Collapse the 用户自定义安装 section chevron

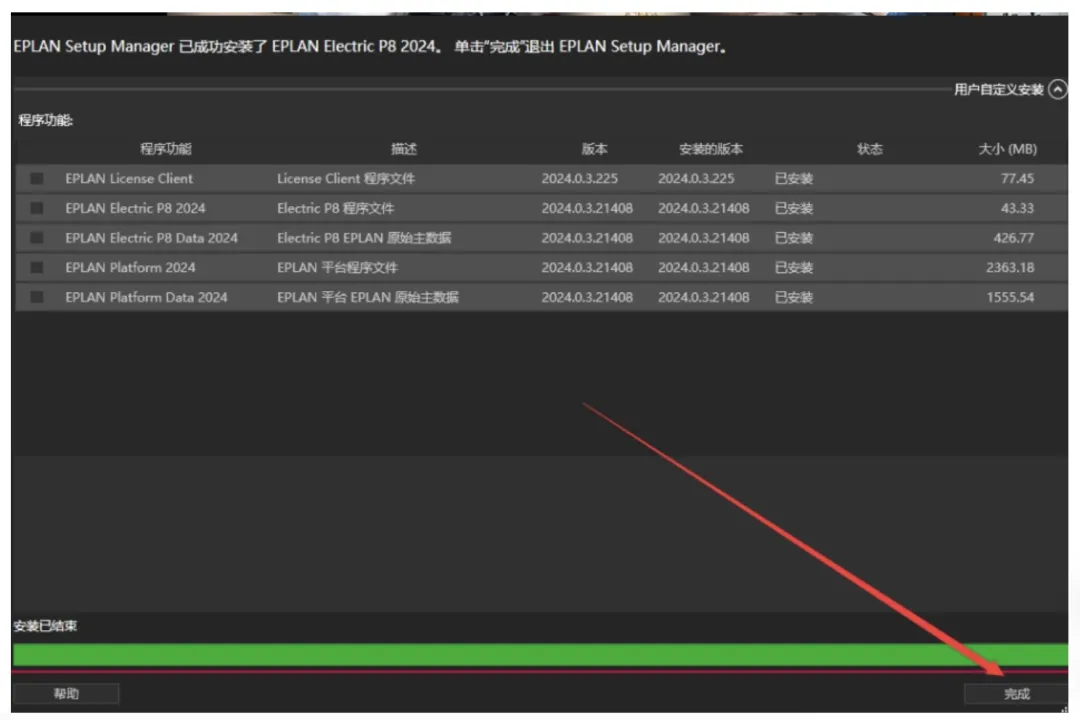1057,90
